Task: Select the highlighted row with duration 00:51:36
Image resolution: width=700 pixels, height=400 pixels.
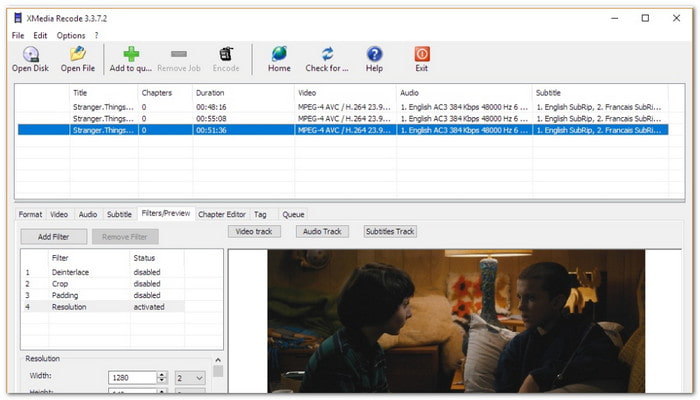Action: pyautogui.click(x=343, y=130)
